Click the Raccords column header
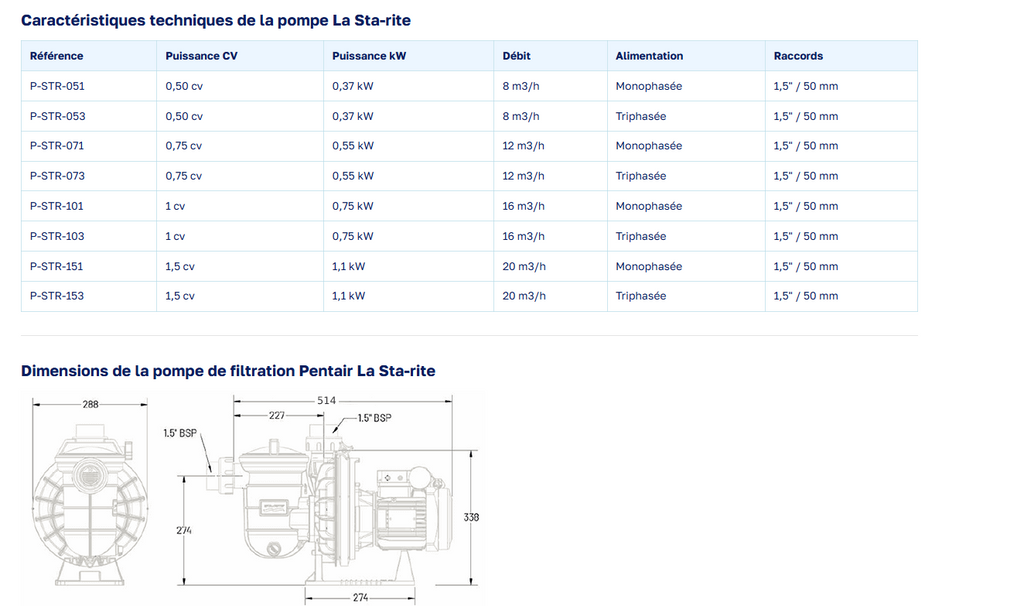This screenshot has width=1024, height=606. 841,56
